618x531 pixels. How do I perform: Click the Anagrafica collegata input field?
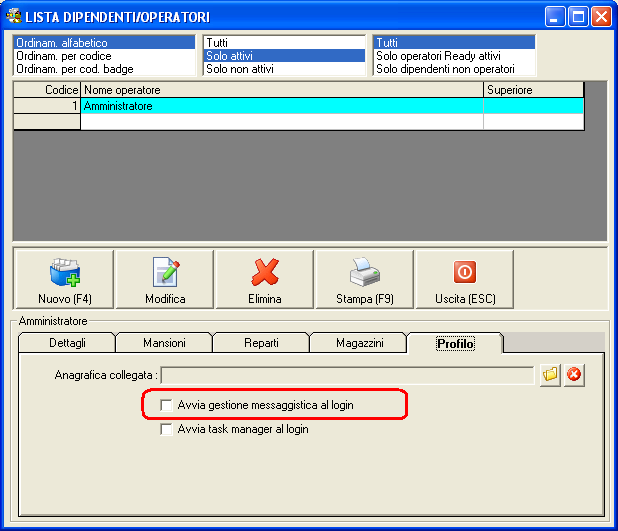pyautogui.click(x=347, y=375)
